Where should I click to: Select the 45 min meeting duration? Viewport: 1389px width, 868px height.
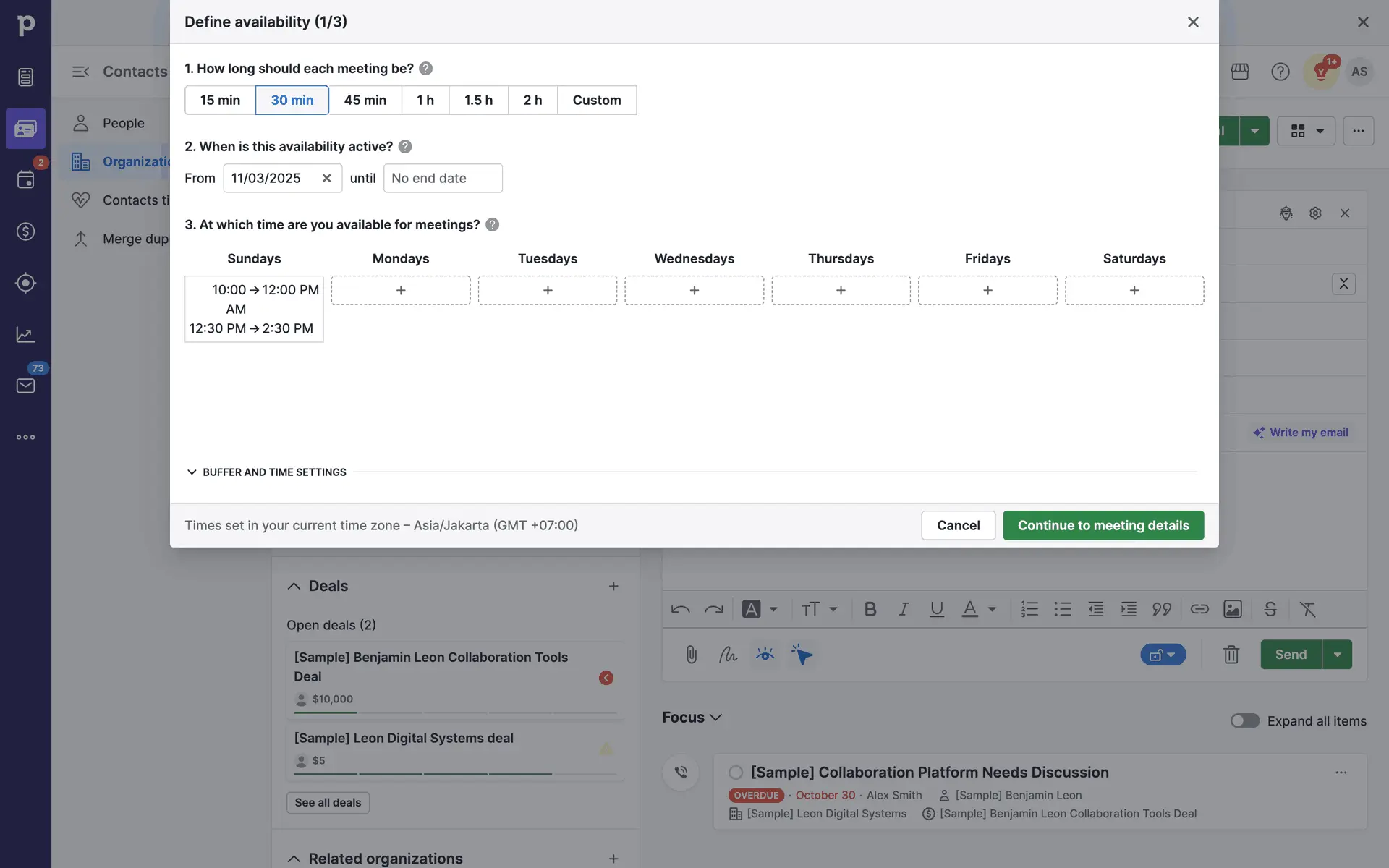(365, 100)
